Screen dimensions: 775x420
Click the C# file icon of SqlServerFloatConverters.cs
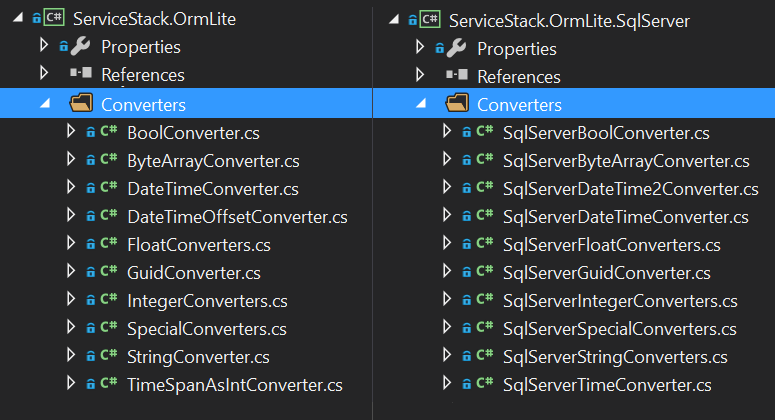coord(485,244)
